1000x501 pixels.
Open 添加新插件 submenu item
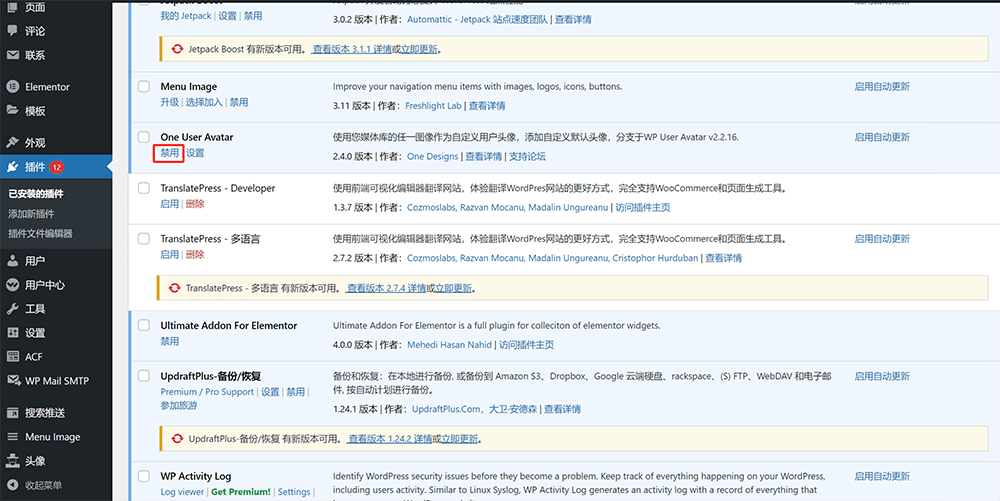click(x=31, y=214)
